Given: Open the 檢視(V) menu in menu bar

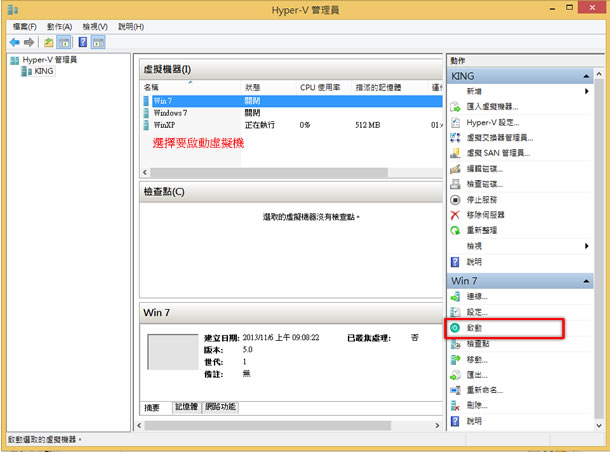Looking at the screenshot, I should coord(95,26).
